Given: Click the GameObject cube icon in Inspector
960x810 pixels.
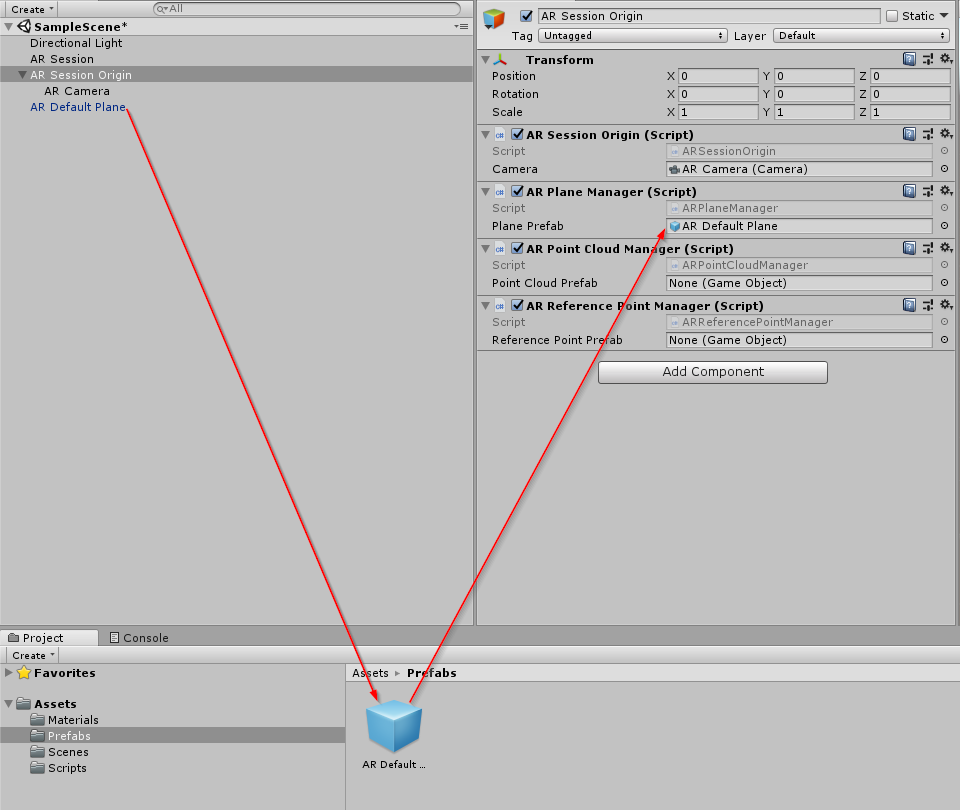Looking at the screenshot, I should [494, 18].
